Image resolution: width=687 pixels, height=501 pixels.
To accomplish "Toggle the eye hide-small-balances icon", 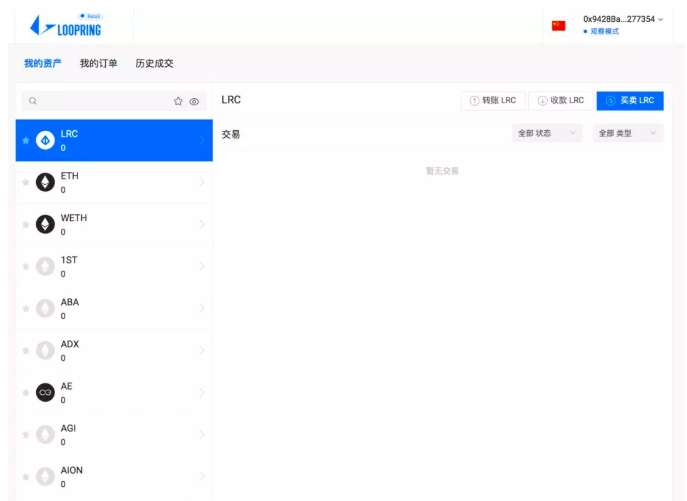I will click(x=194, y=102).
